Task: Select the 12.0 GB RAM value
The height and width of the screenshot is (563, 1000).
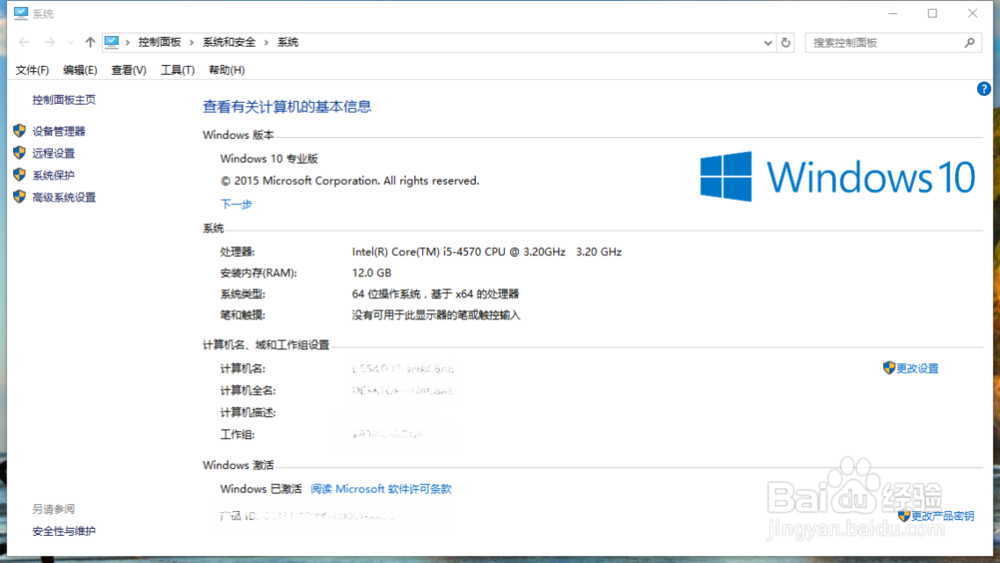Action: coord(372,273)
